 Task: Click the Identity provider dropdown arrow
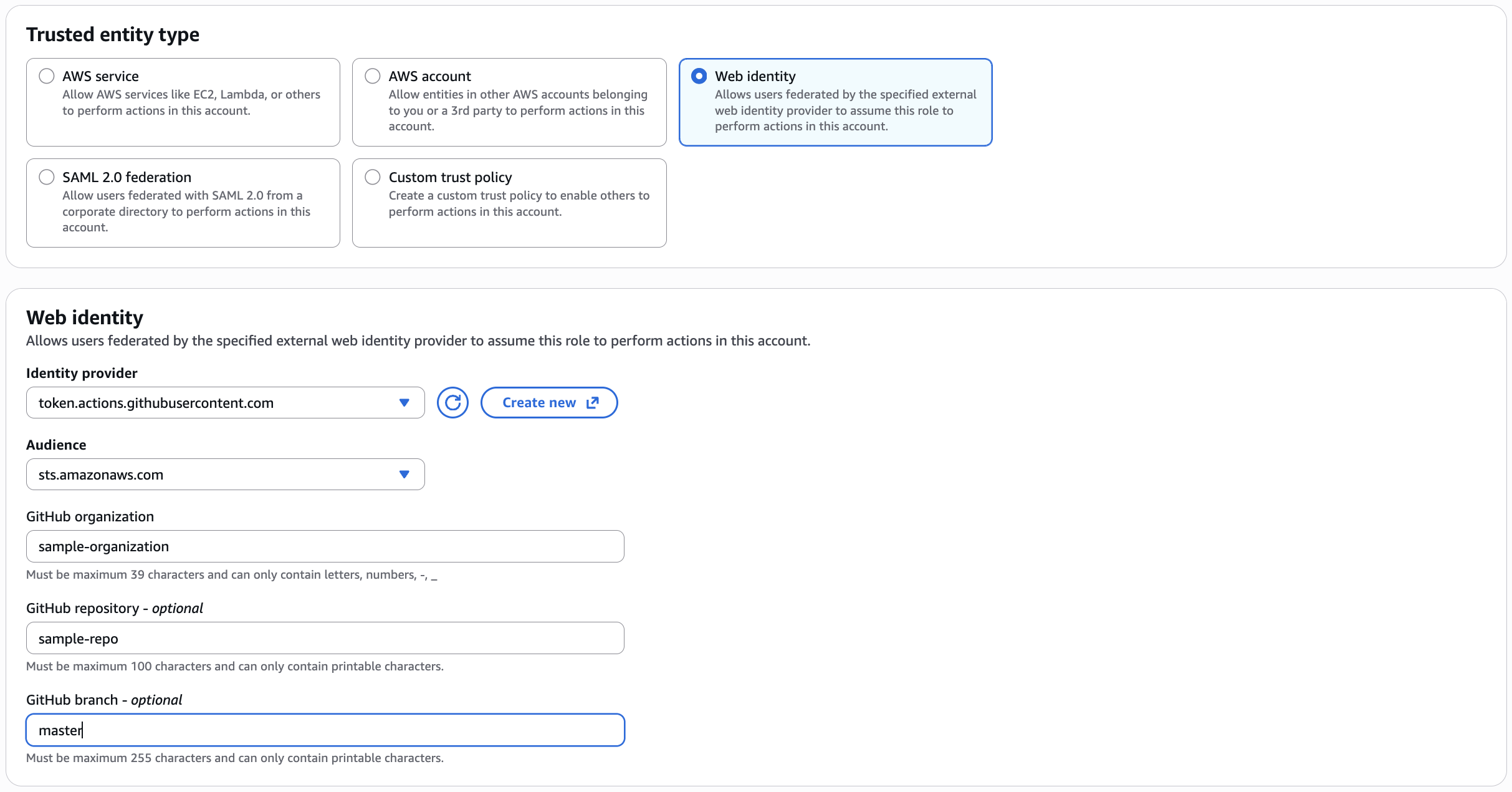(x=404, y=403)
